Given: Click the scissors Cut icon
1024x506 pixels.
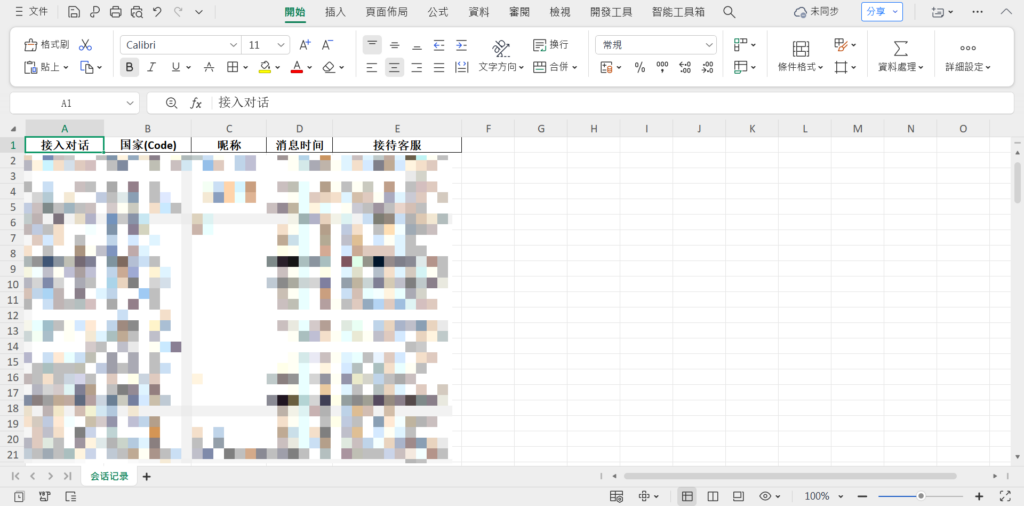Looking at the screenshot, I should click(x=85, y=45).
